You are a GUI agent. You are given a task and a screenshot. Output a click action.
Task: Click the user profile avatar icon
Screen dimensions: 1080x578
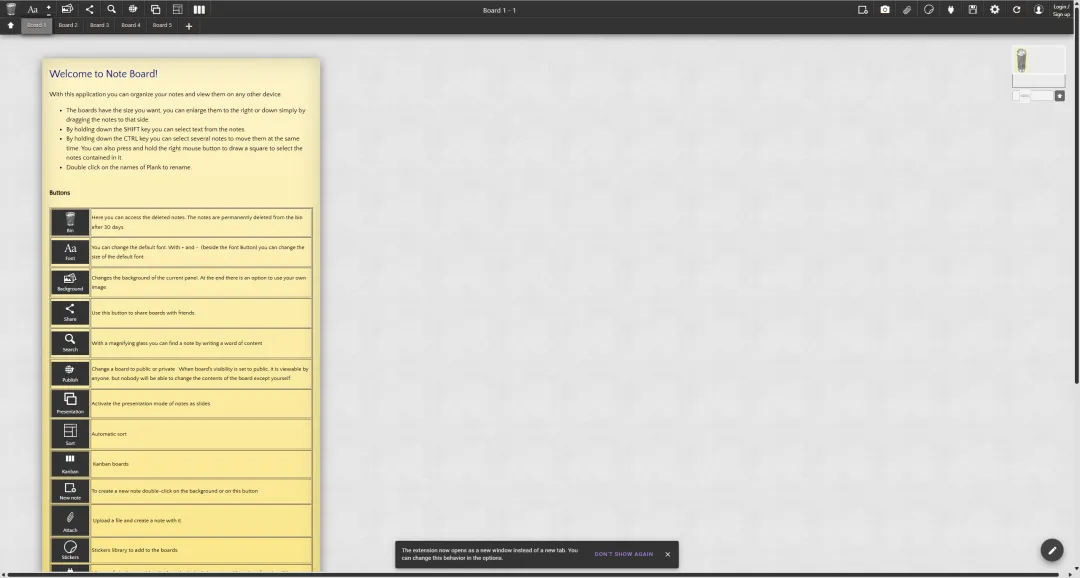[x=1038, y=10]
